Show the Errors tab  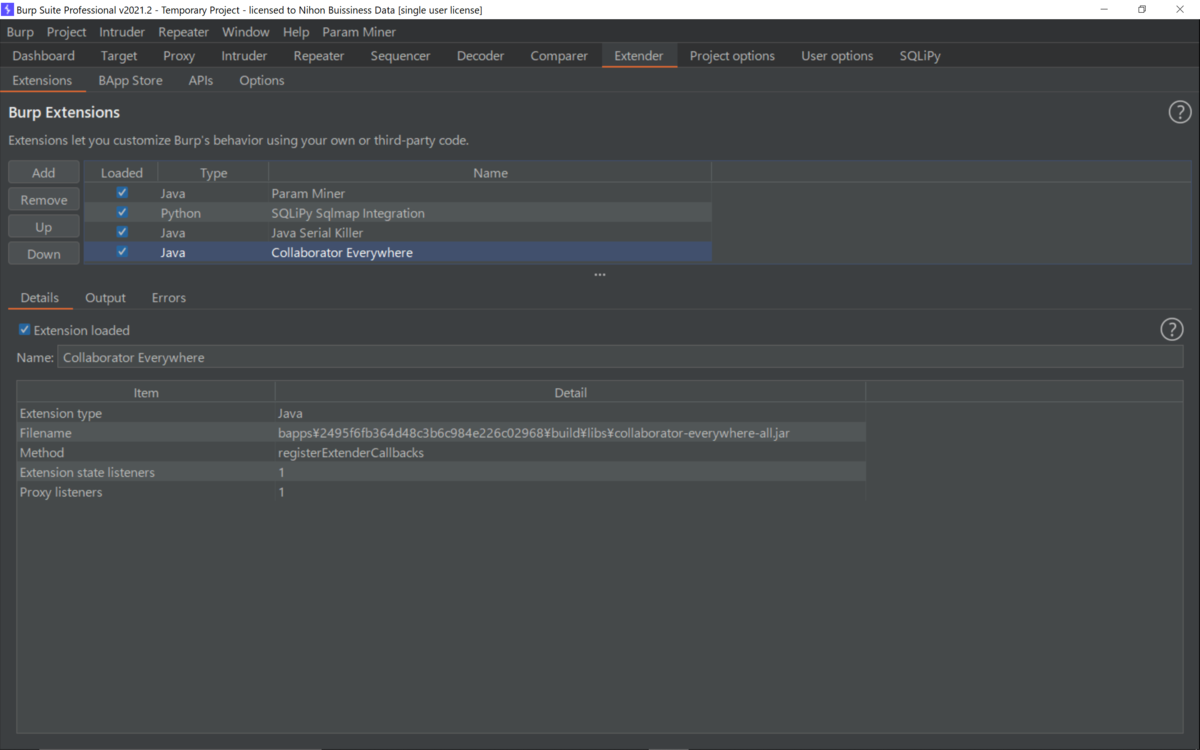(169, 298)
